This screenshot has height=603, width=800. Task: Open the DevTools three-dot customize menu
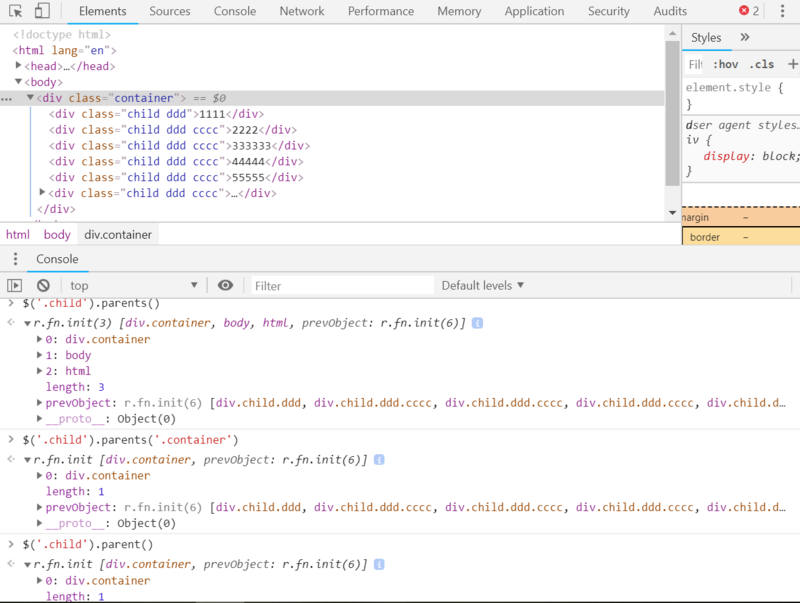[782, 11]
